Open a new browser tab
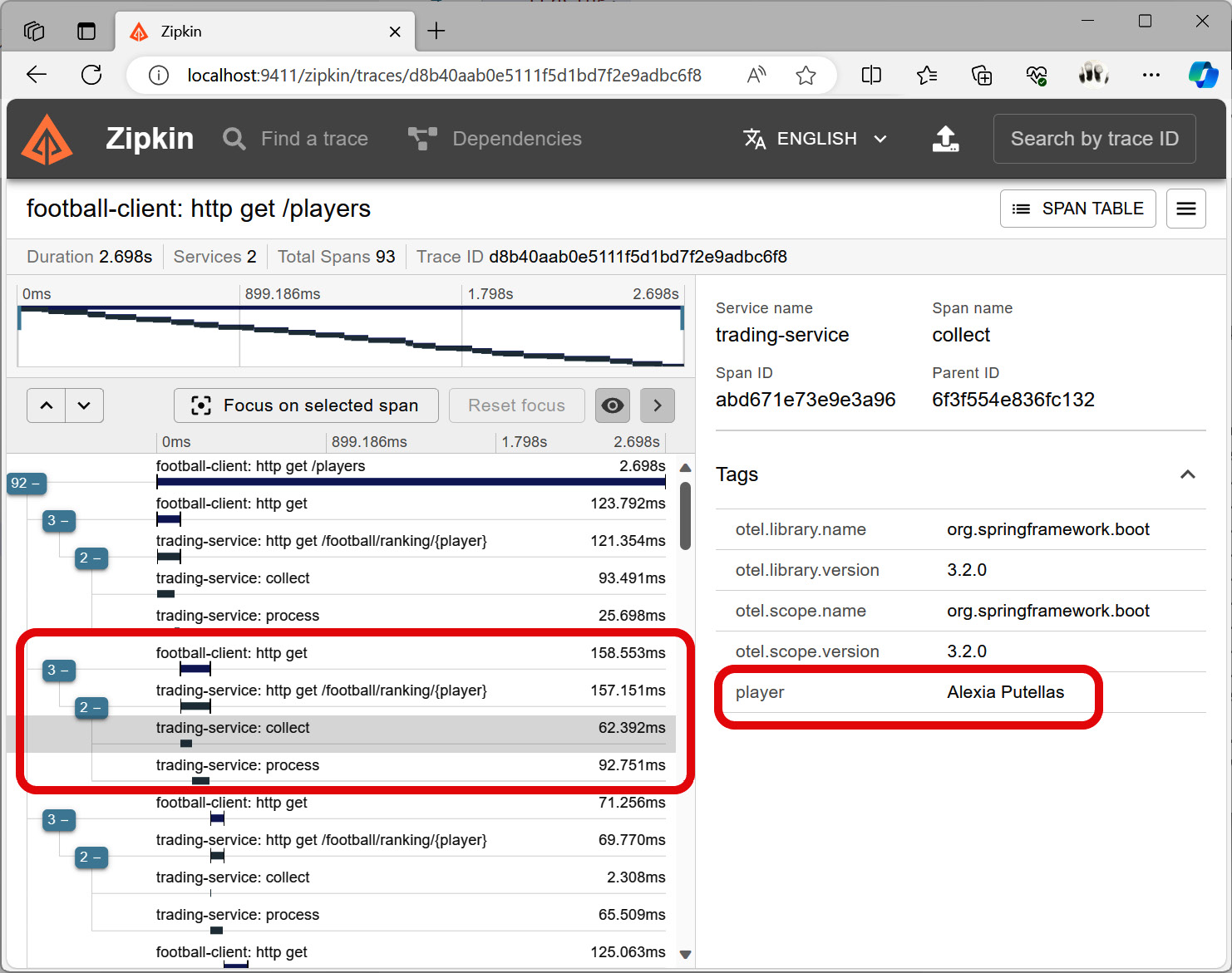Screen dimensions: 1232x973 pos(436,32)
